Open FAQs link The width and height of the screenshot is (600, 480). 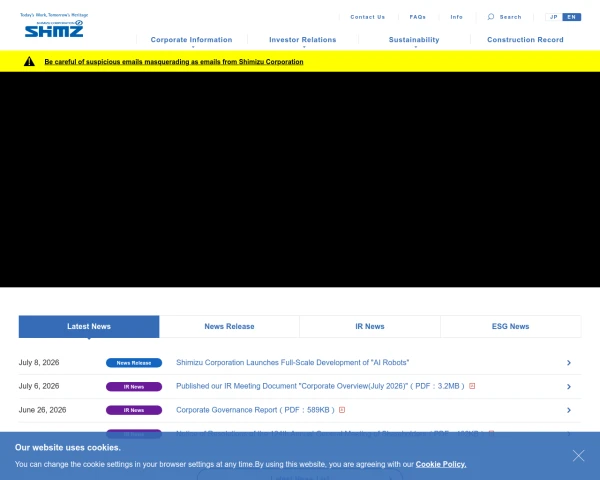point(417,17)
